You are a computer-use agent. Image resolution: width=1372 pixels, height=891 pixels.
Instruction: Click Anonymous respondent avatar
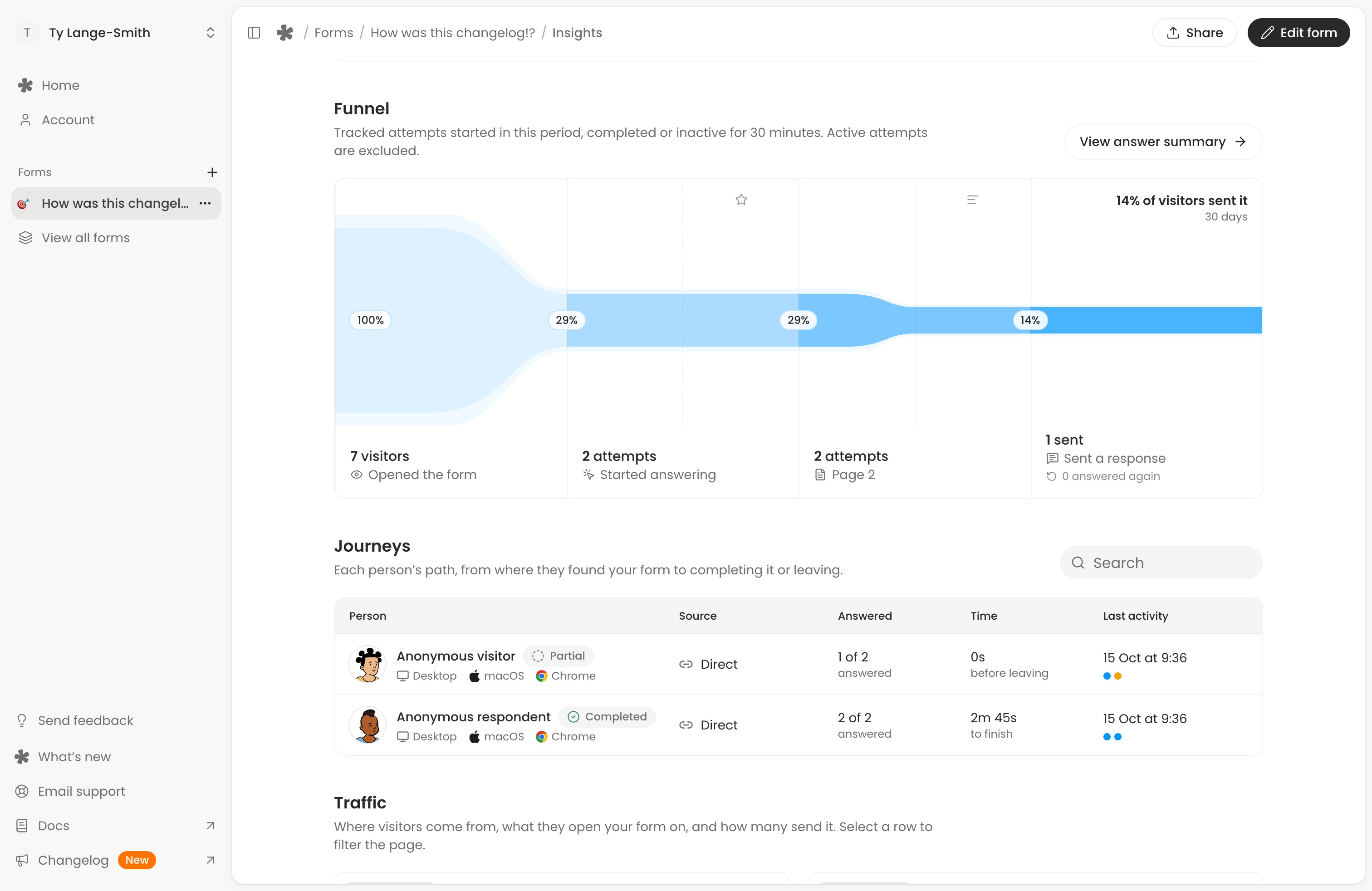click(368, 725)
